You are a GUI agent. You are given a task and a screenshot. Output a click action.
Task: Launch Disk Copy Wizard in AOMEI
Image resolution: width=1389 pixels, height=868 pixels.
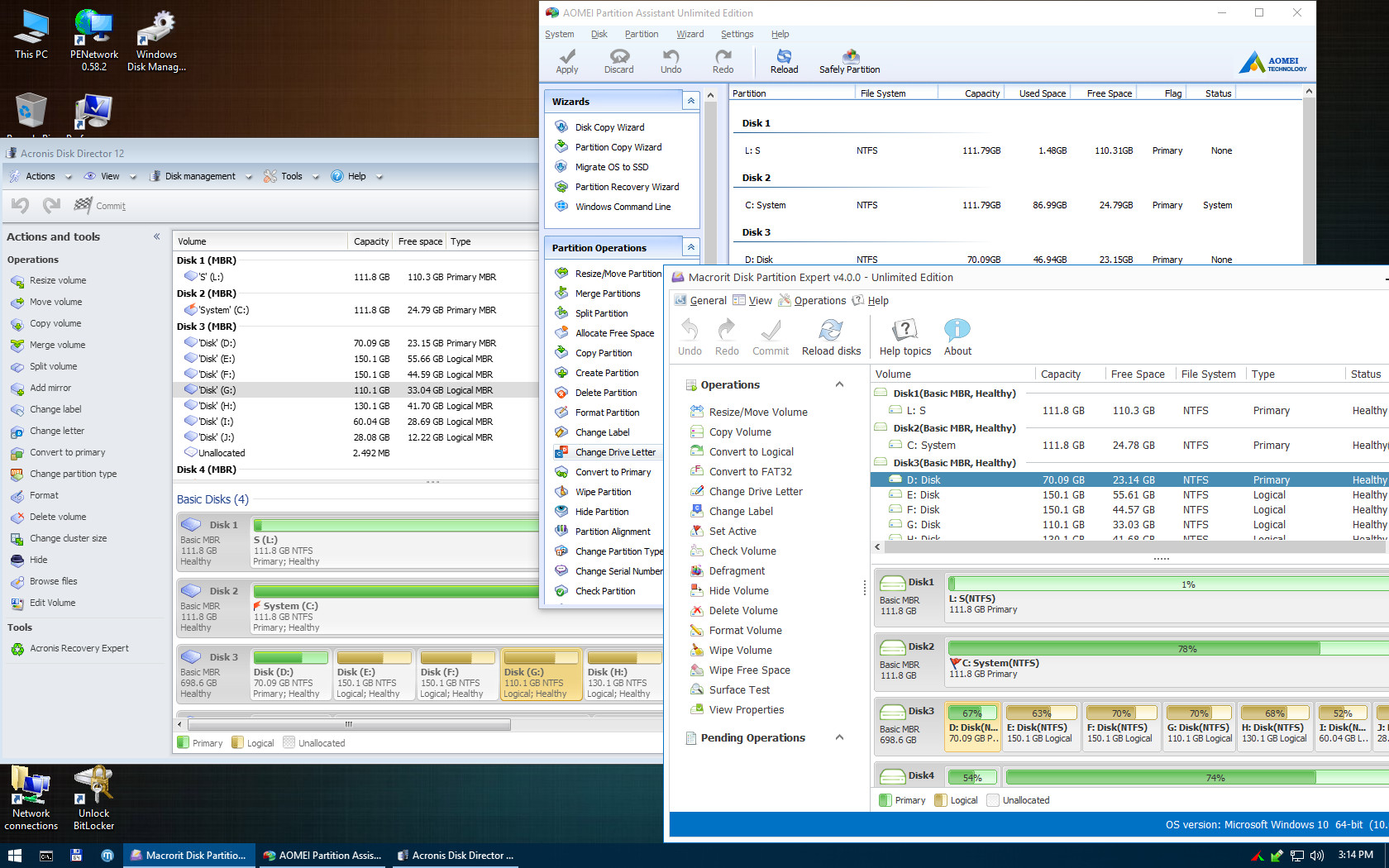point(610,127)
